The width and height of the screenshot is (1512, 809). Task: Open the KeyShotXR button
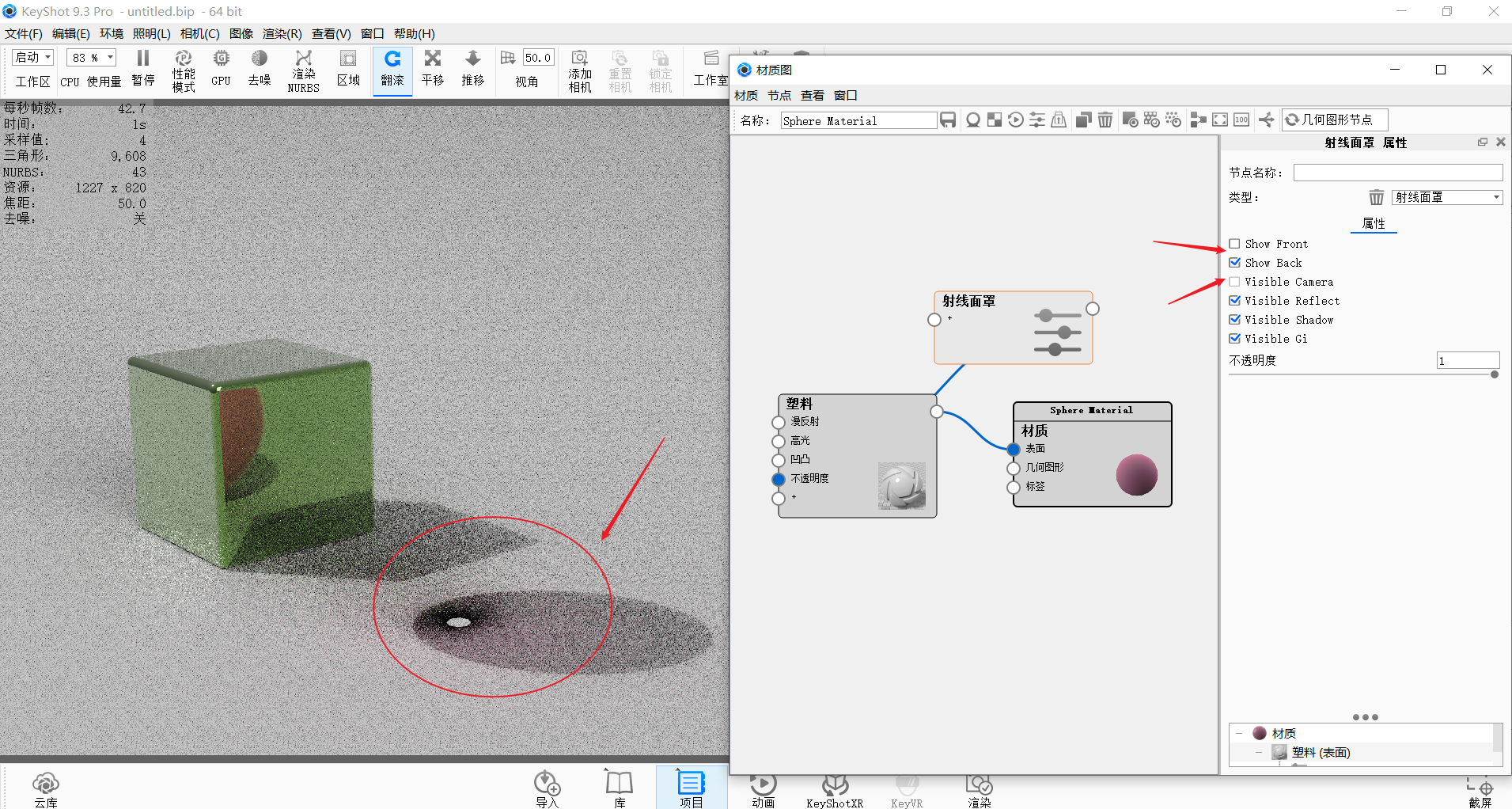(835, 792)
